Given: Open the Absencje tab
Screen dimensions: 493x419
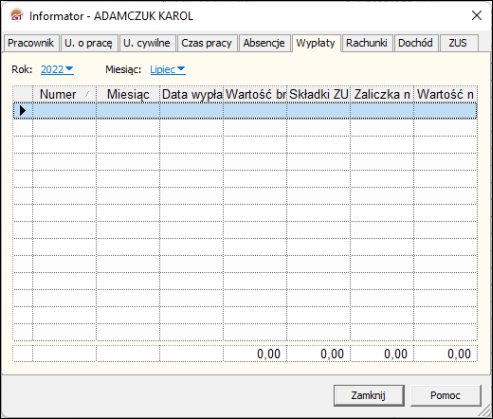Looking at the screenshot, I should point(264,43).
